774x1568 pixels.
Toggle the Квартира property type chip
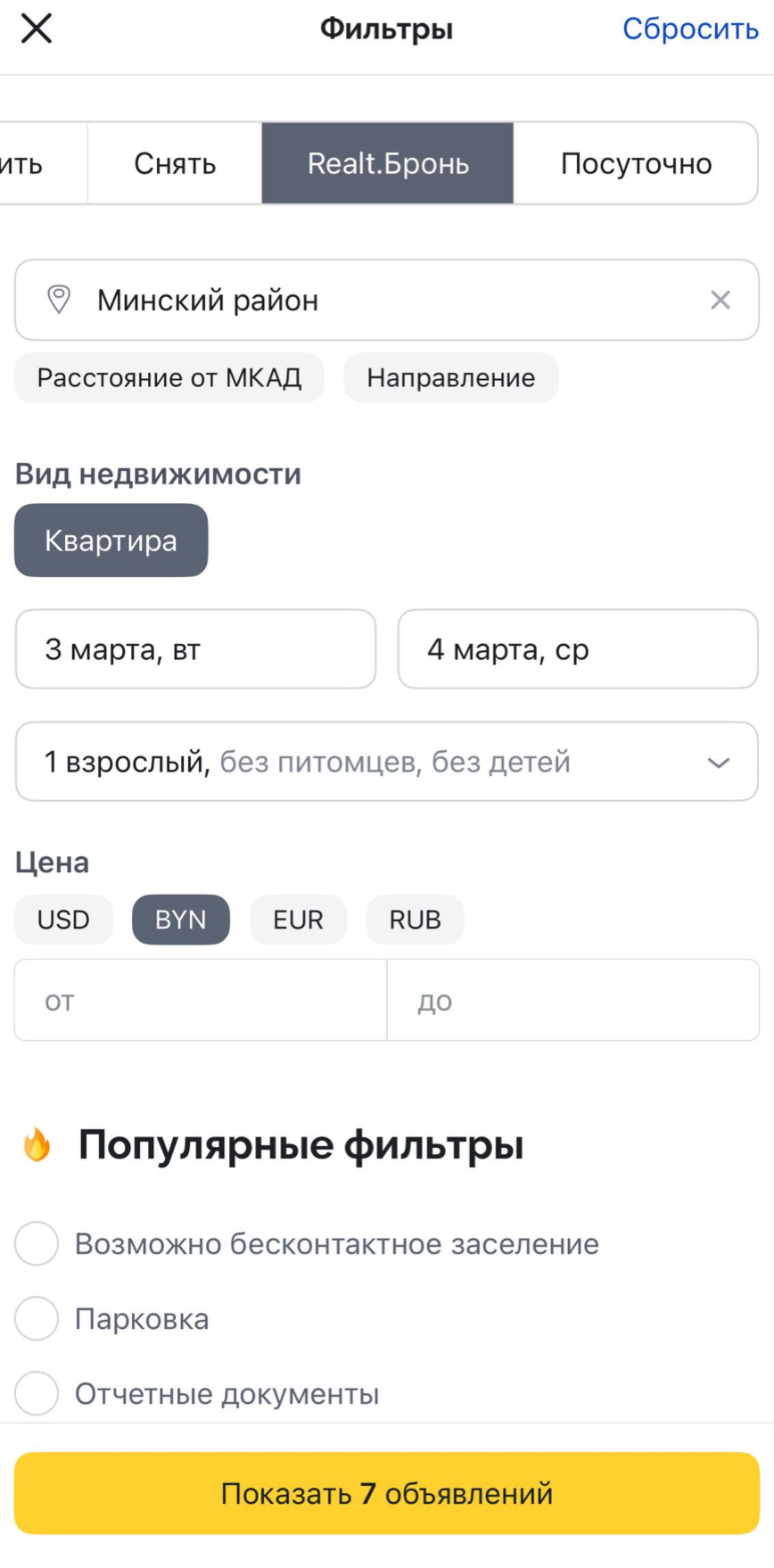(x=111, y=541)
